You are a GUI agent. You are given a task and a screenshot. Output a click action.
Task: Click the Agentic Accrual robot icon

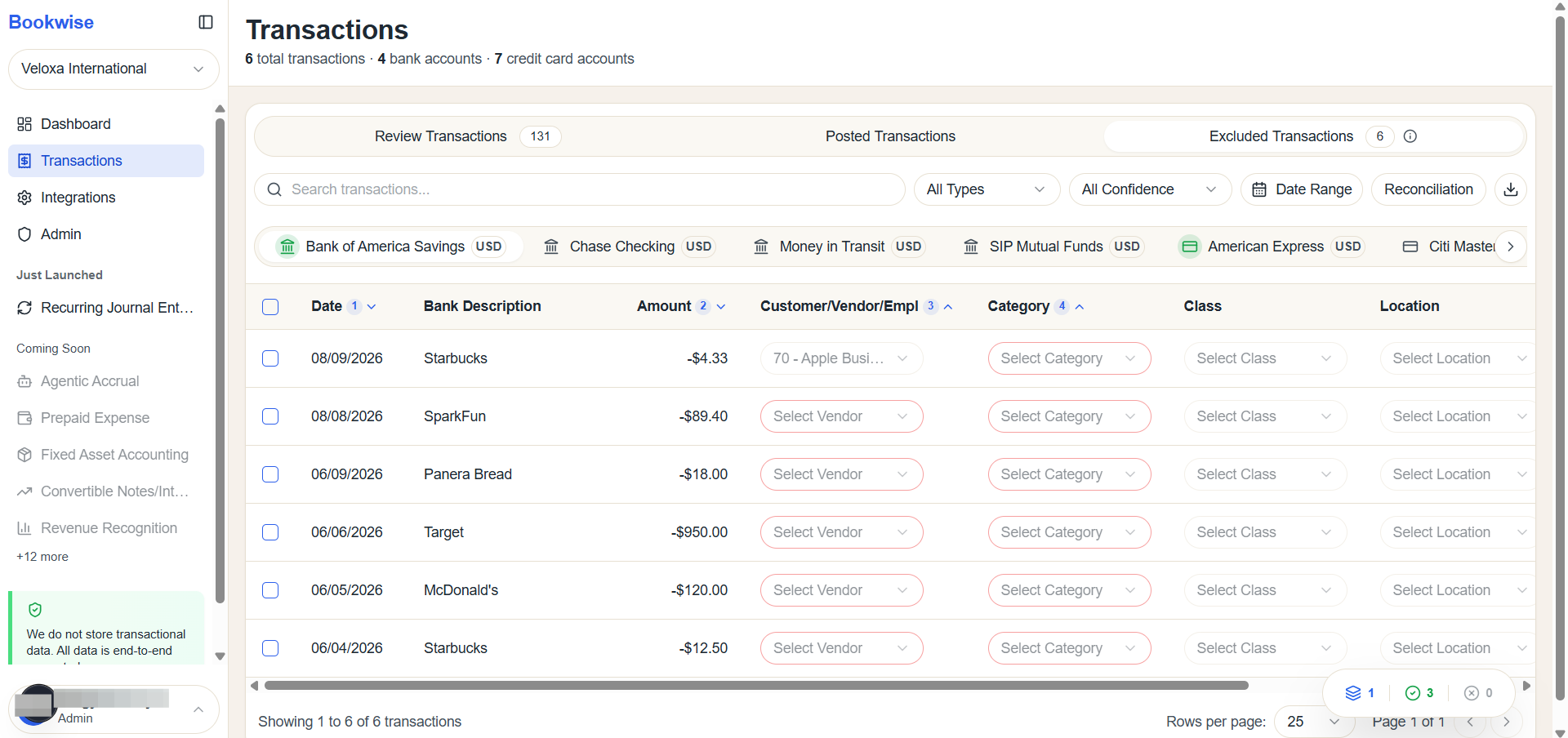pos(24,381)
